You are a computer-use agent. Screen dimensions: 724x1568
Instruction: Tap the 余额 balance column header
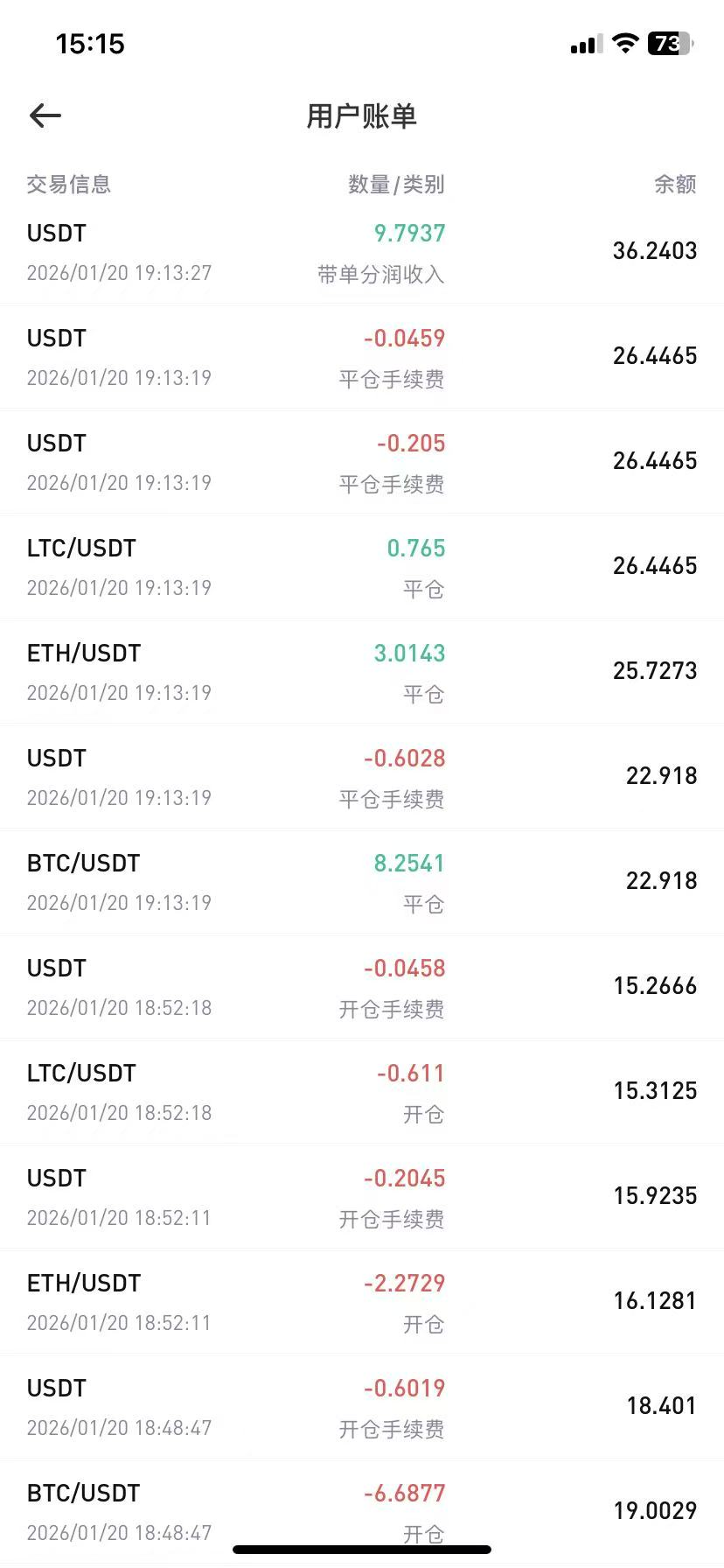[x=675, y=184]
